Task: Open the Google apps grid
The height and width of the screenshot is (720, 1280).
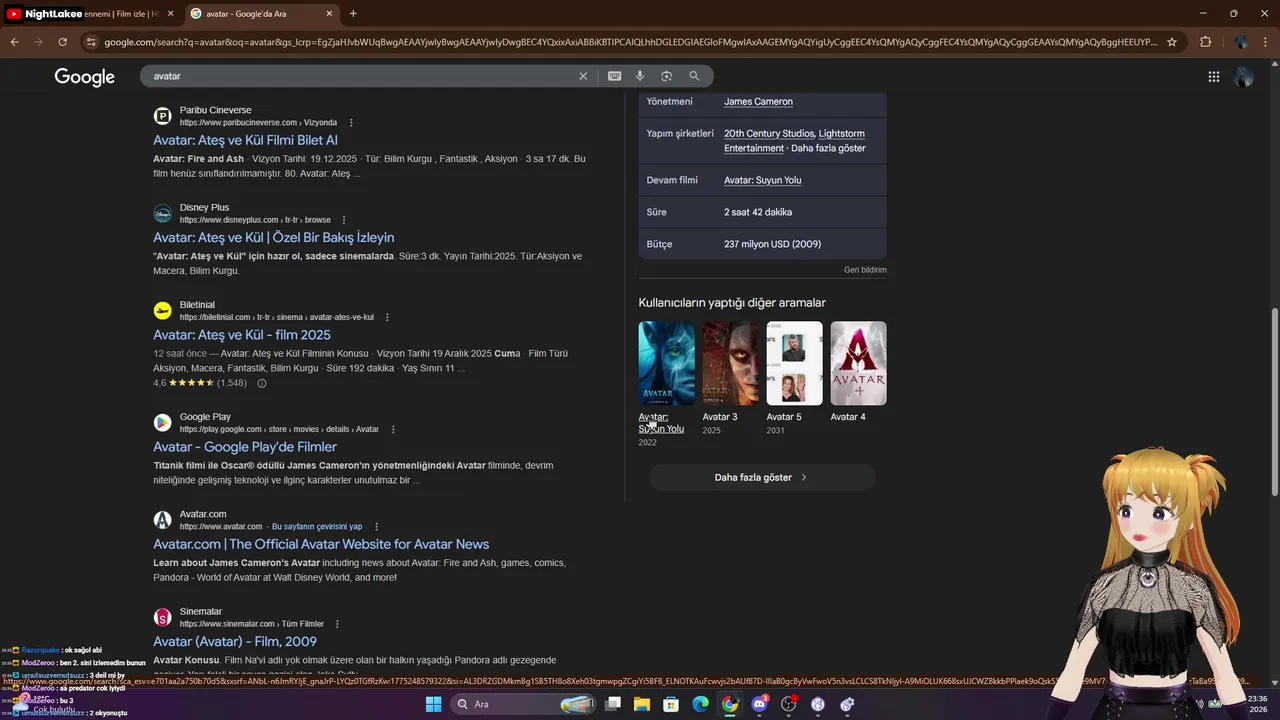Action: tap(1213, 76)
